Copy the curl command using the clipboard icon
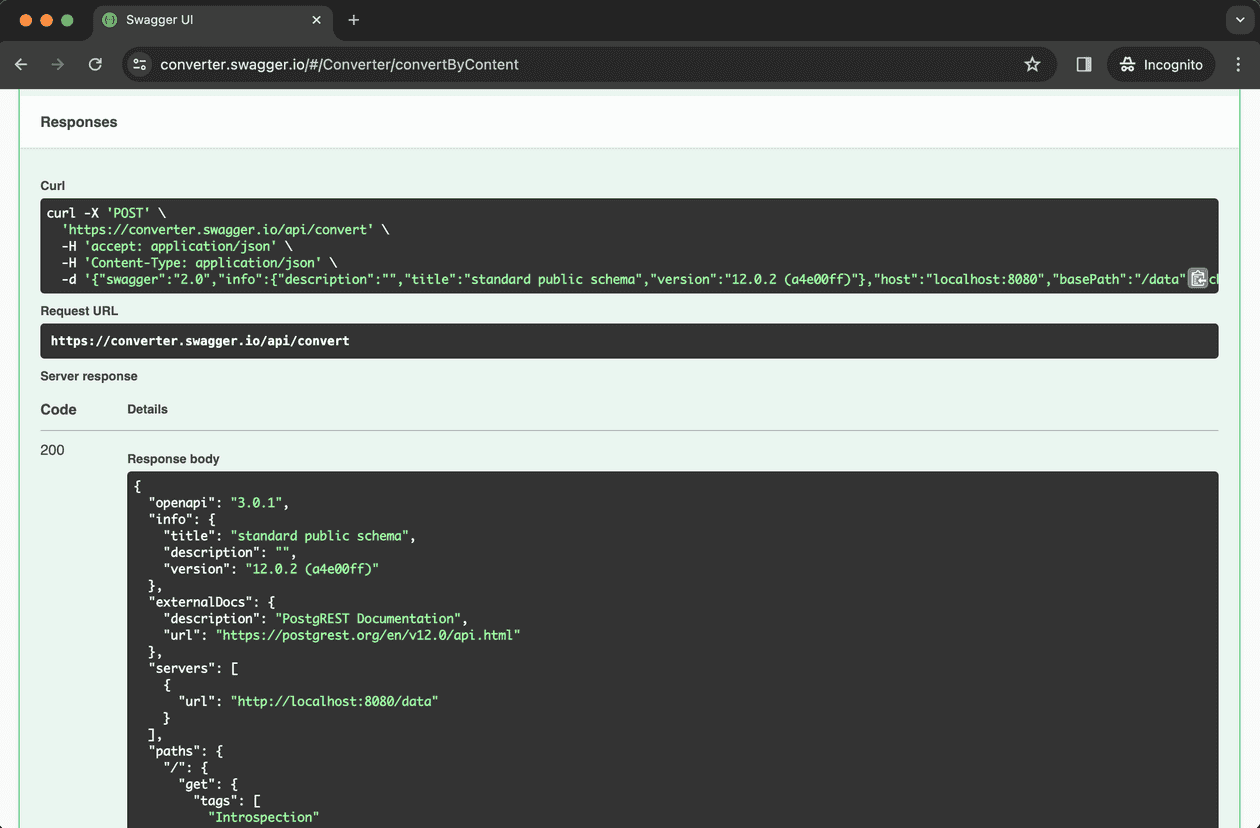The width and height of the screenshot is (1260, 828). 1198,278
